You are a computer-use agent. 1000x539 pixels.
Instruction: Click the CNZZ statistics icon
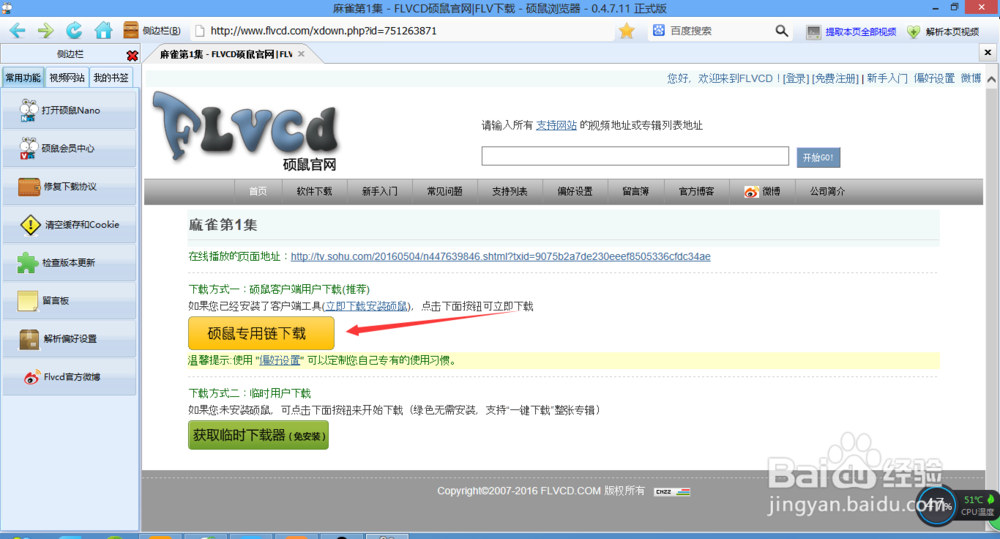672,492
